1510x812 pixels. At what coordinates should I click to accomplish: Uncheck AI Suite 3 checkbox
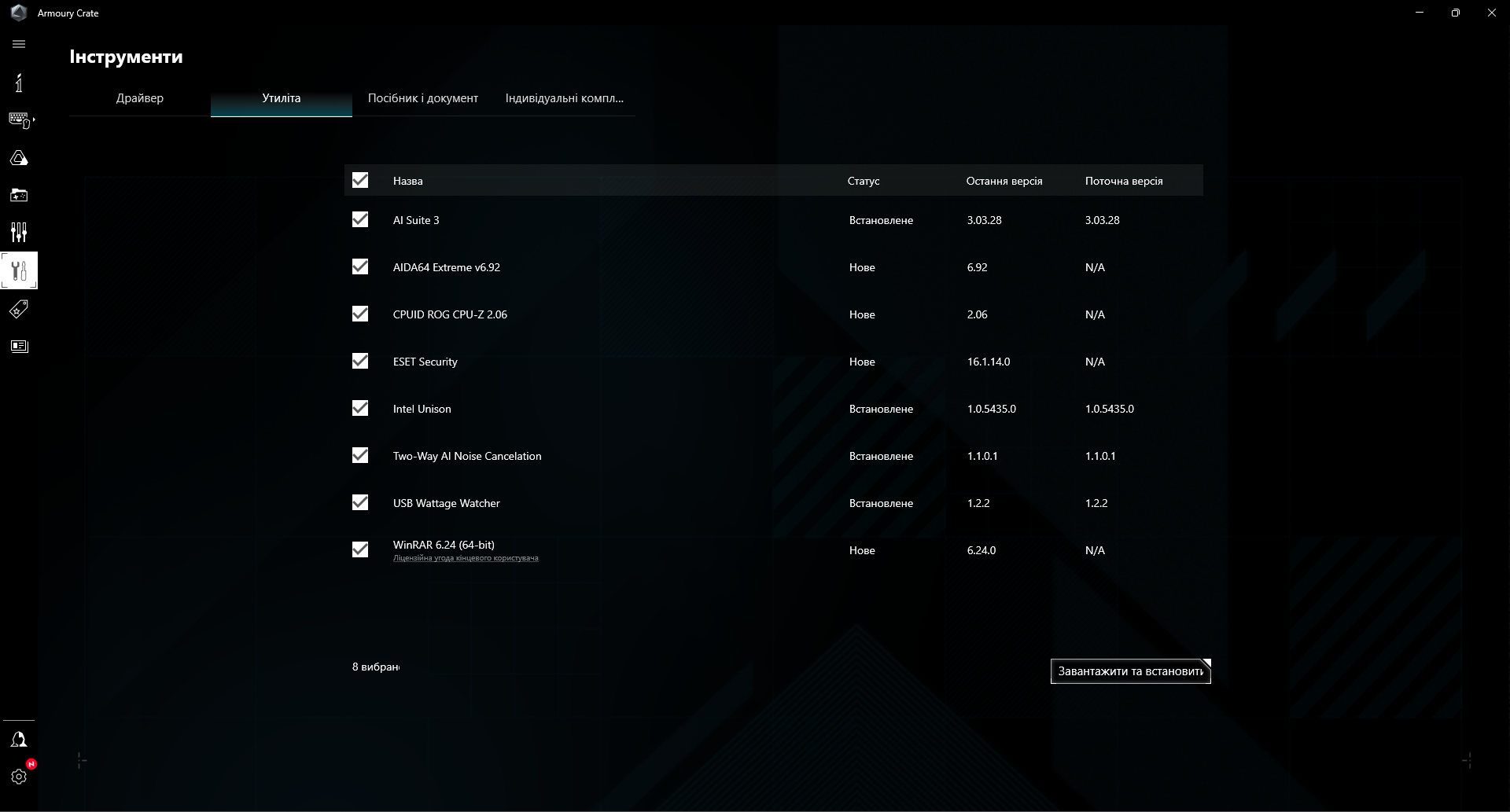pyautogui.click(x=360, y=220)
